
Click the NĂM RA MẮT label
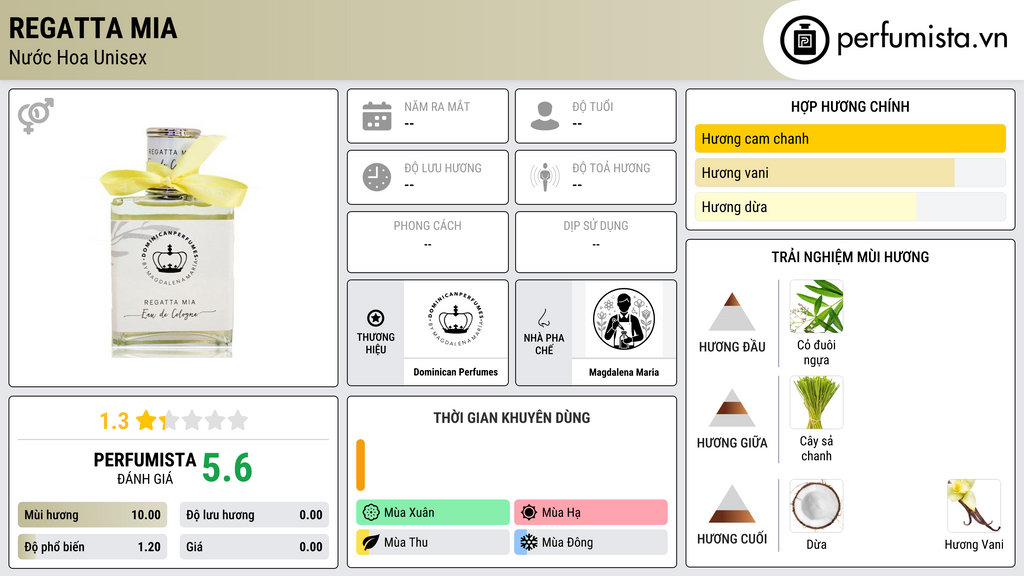pos(437,106)
